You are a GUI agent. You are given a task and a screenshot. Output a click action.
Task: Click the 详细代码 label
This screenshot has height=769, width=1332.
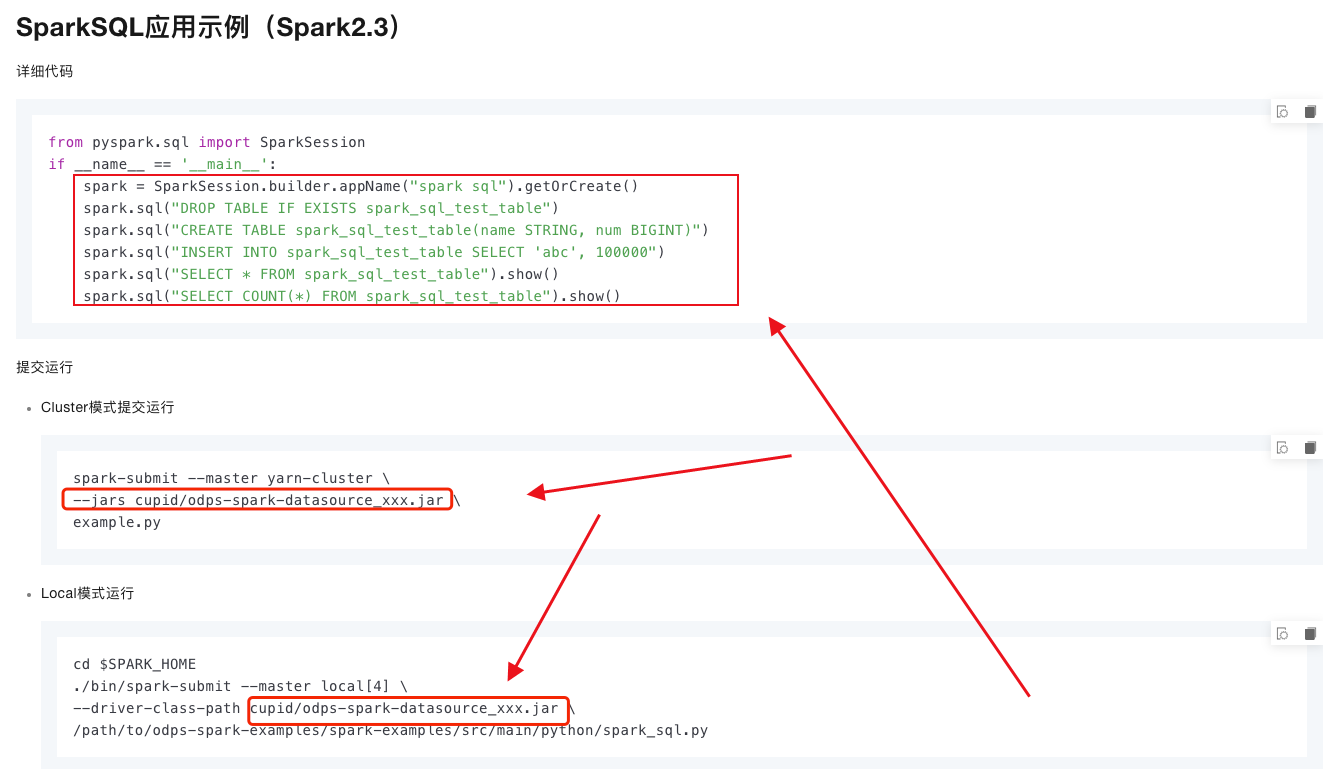(44, 71)
